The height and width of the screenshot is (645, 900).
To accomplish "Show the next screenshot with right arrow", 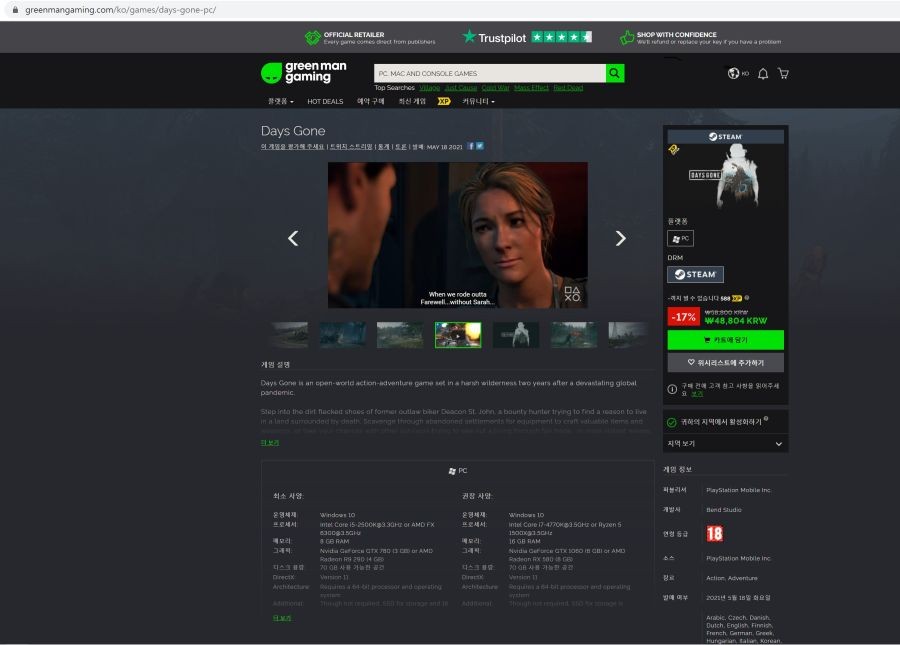I will pos(620,238).
